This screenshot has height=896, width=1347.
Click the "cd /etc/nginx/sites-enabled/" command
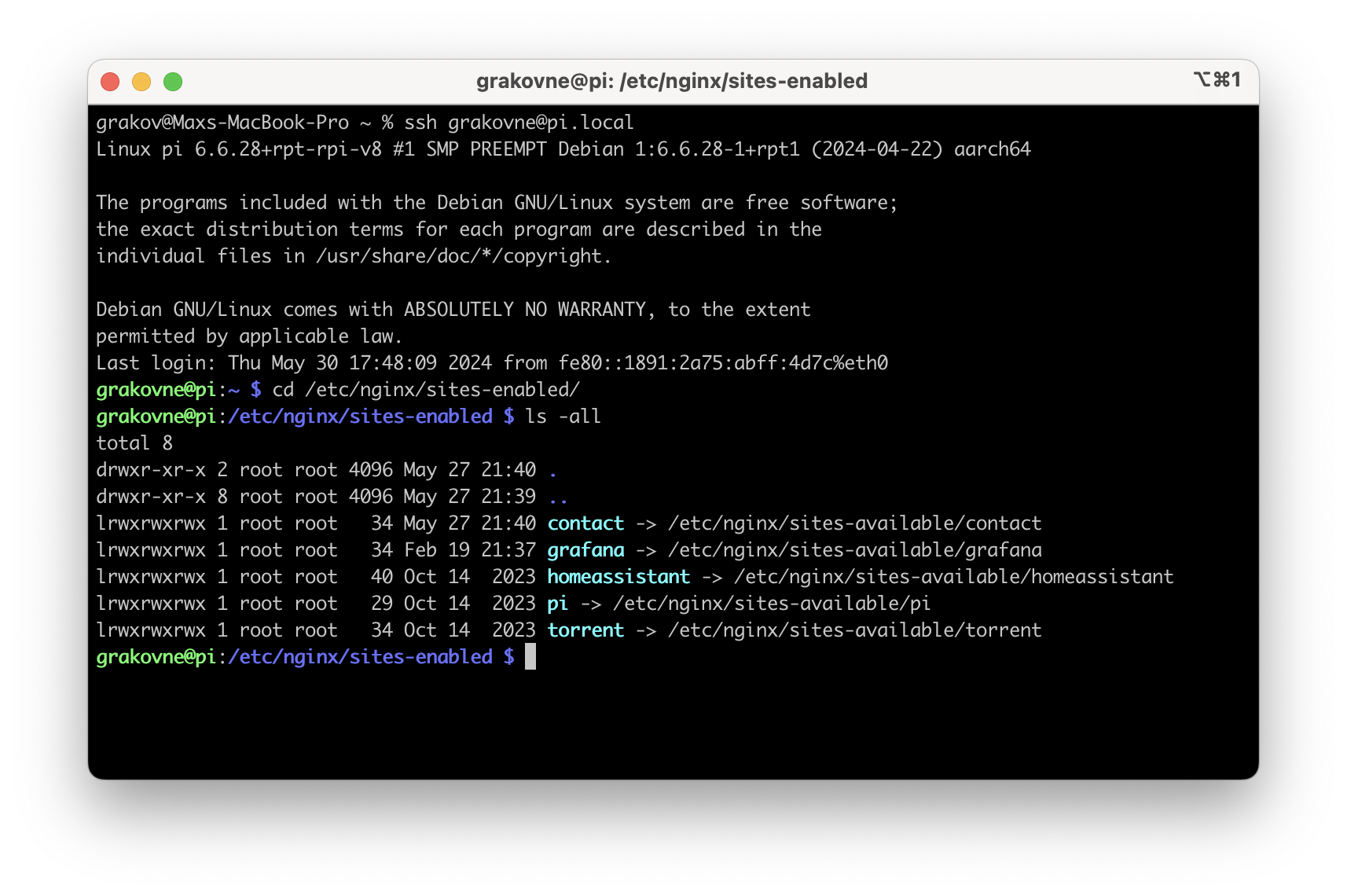[x=426, y=390]
